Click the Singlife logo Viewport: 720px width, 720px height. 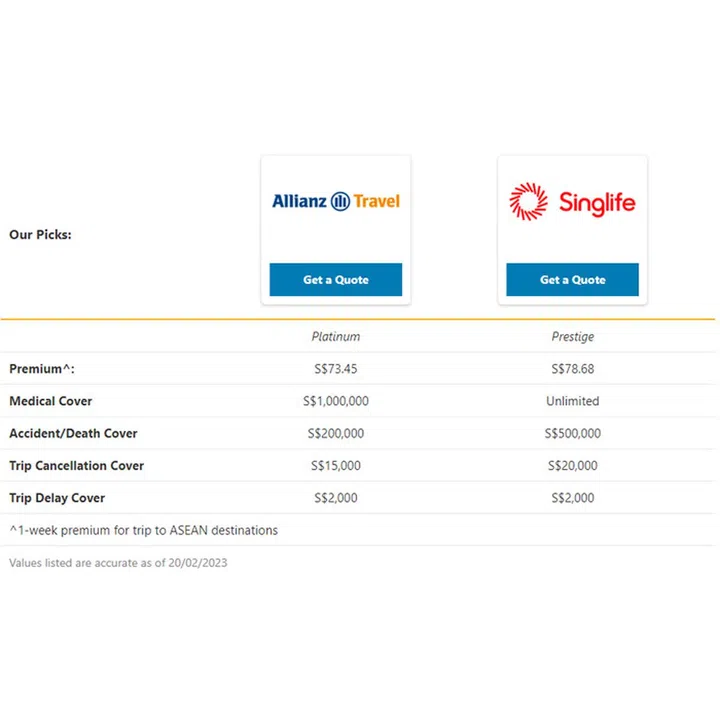click(x=572, y=202)
